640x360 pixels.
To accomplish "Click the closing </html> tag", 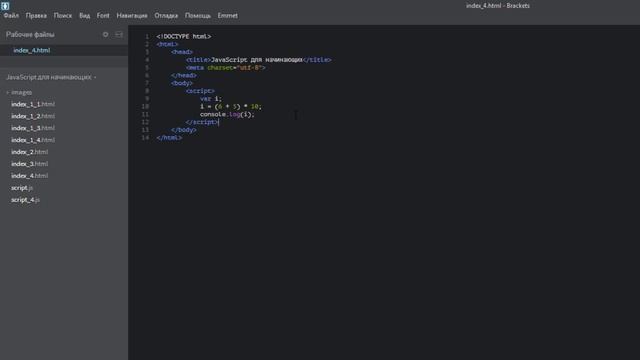I will (x=169, y=138).
